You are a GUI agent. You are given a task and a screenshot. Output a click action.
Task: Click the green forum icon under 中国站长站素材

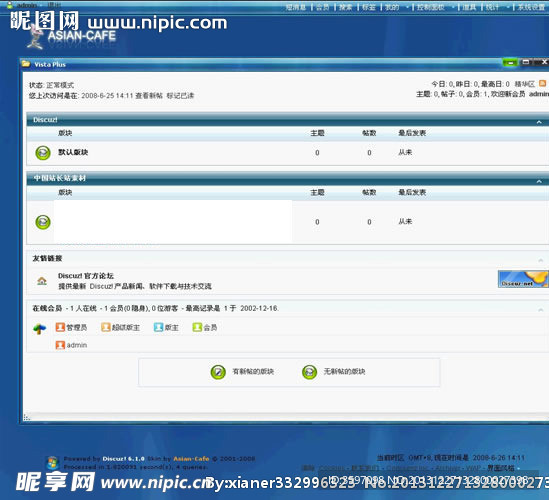point(43,222)
